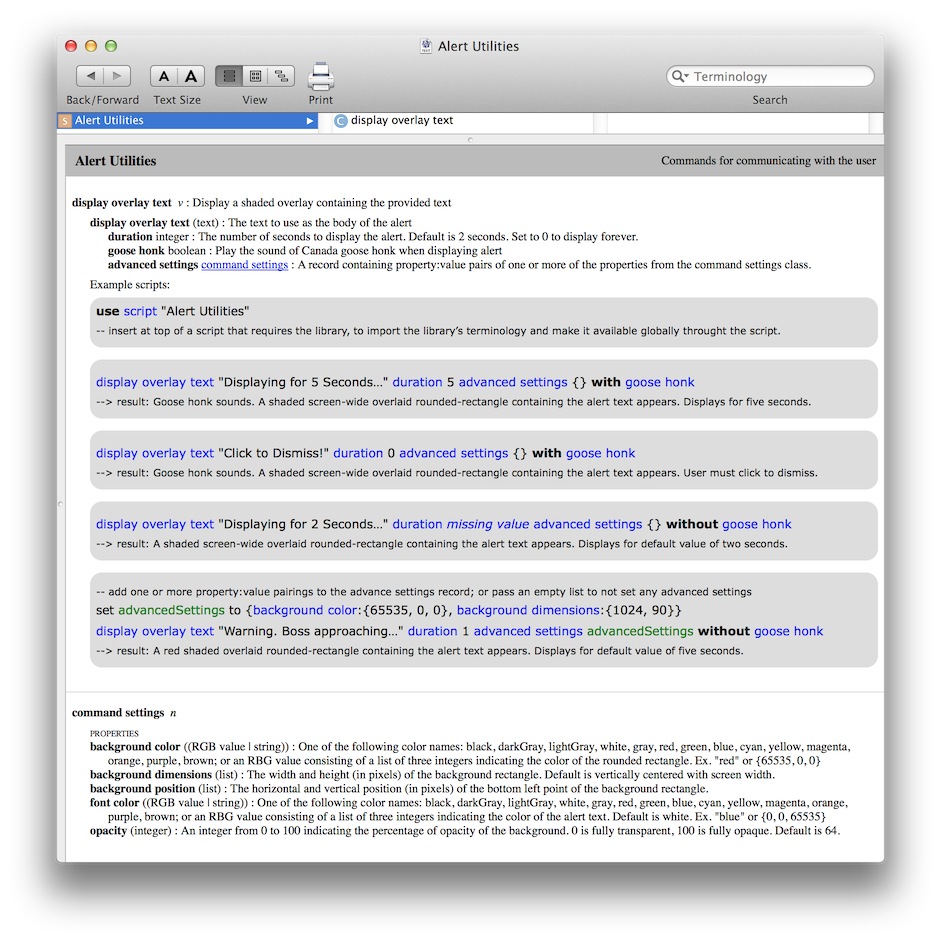Shrink text with the small A icon
This screenshot has height=941, width=941.
coord(163,75)
